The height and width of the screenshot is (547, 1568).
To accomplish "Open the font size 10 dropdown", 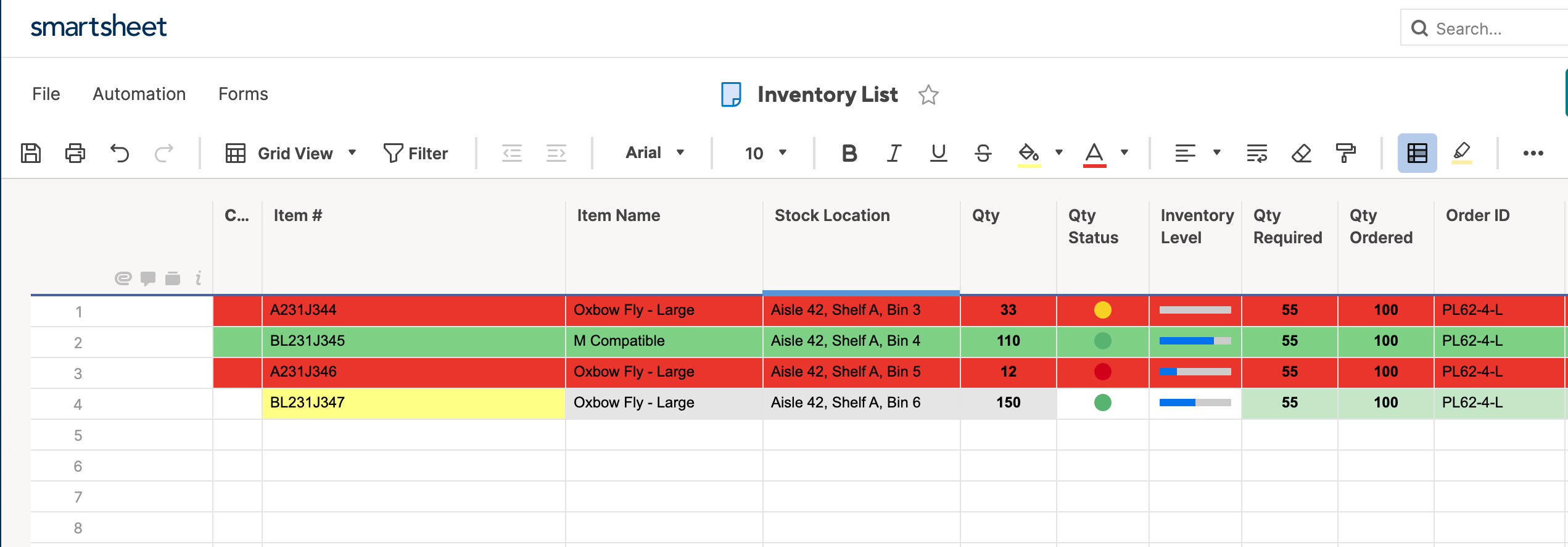I will click(765, 153).
